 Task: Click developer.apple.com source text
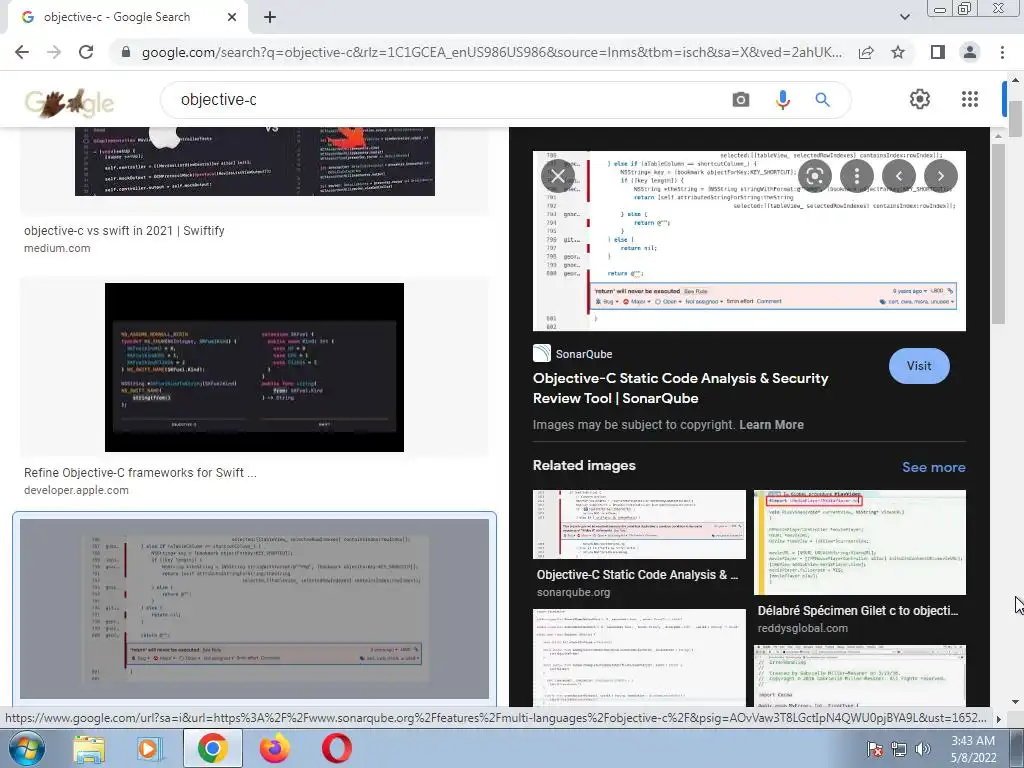click(x=76, y=490)
